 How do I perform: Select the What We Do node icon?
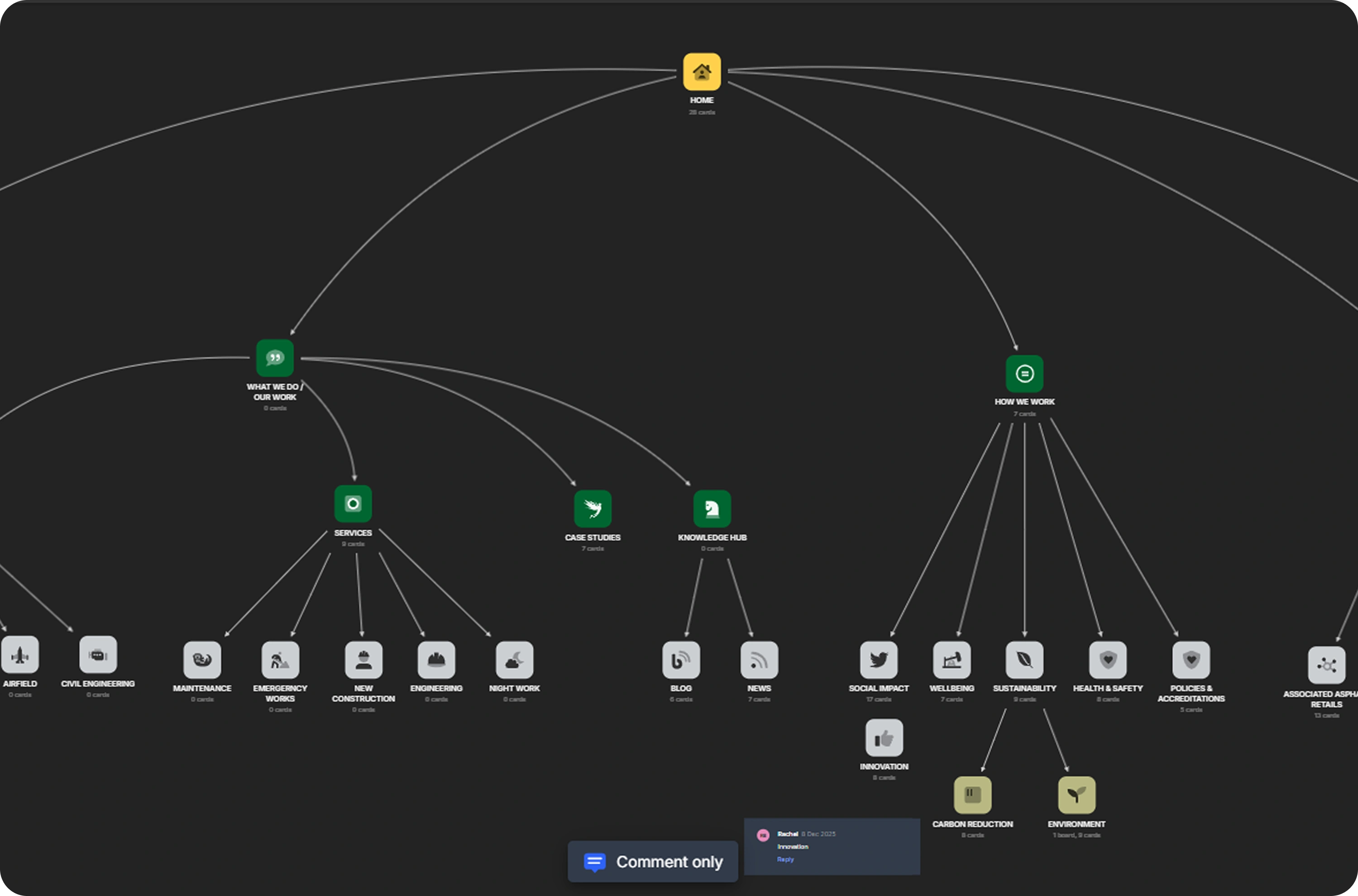click(274, 358)
